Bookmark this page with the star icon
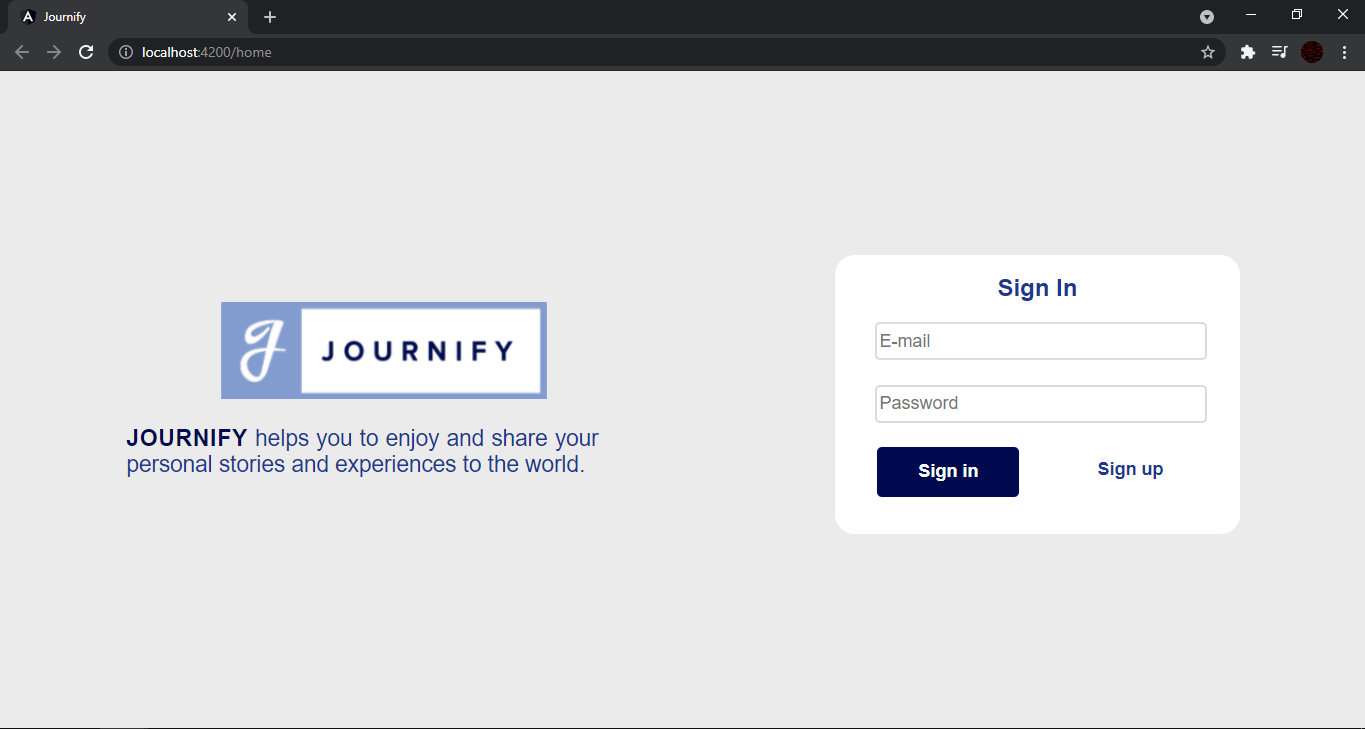The width and height of the screenshot is (1365, 729). click(1208, 52)
